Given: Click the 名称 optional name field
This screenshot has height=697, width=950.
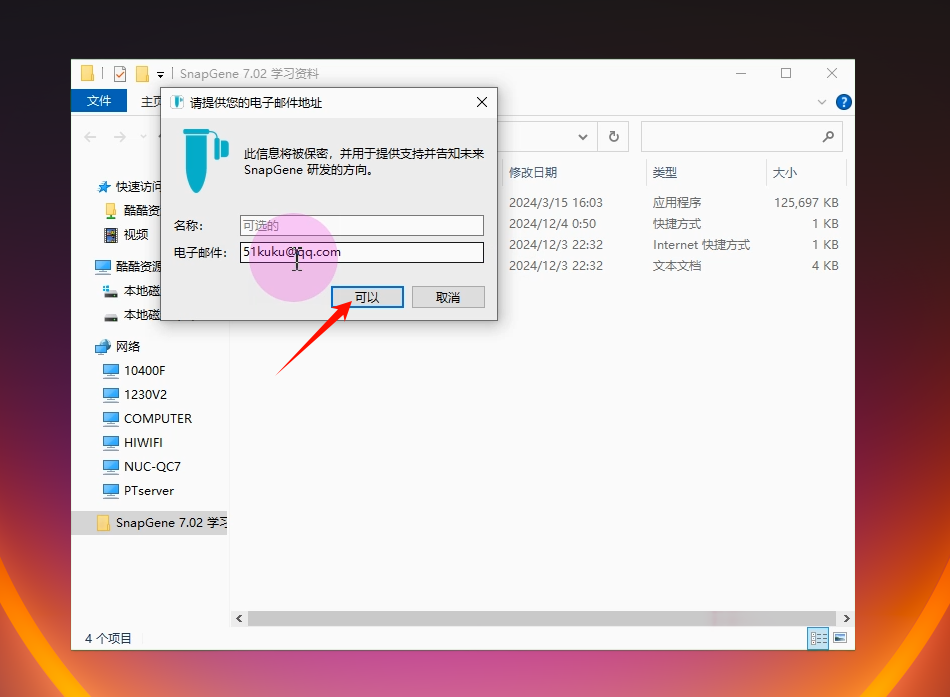Looking at the screenshot, I should click(x=362, y=226).
